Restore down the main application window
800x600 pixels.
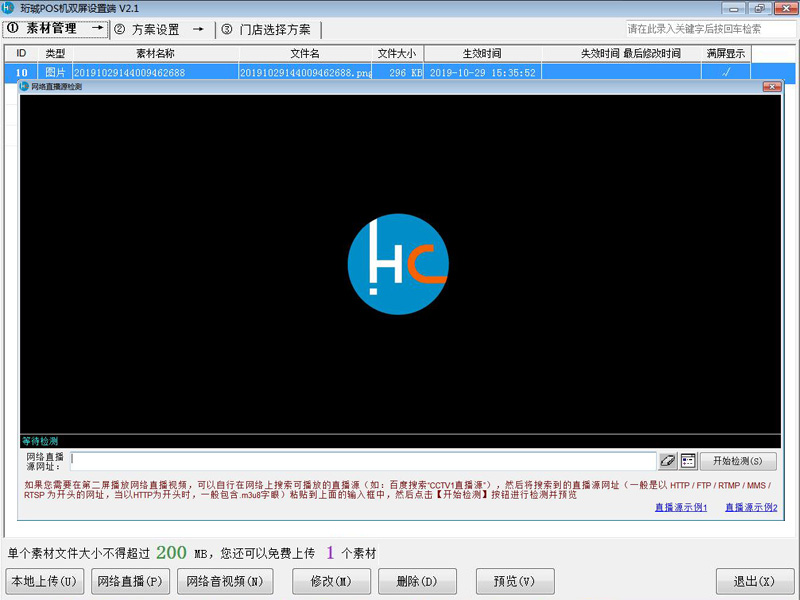pos(760,9)
